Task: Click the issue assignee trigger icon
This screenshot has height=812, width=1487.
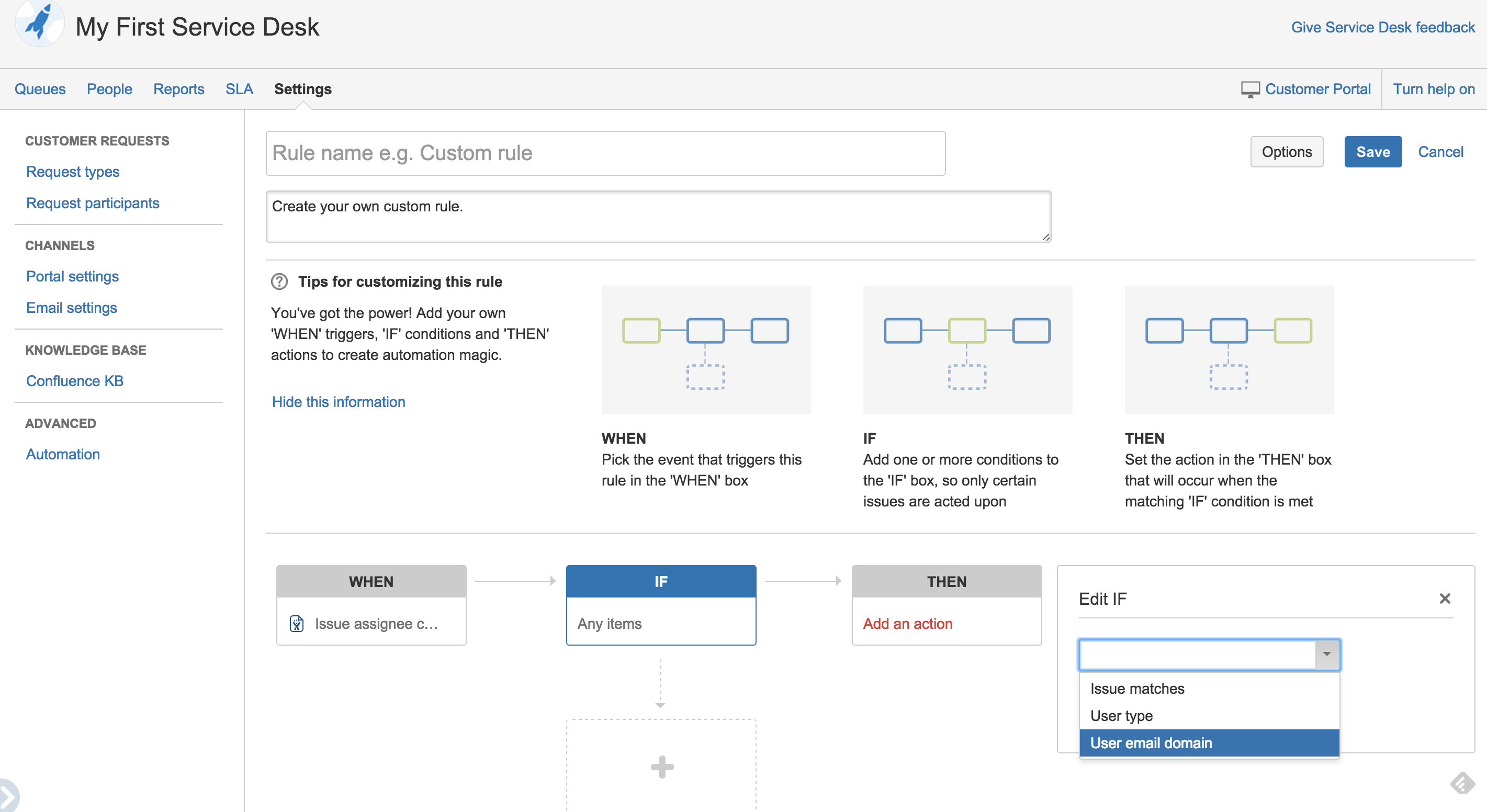Action: click(x=297, y=624)
